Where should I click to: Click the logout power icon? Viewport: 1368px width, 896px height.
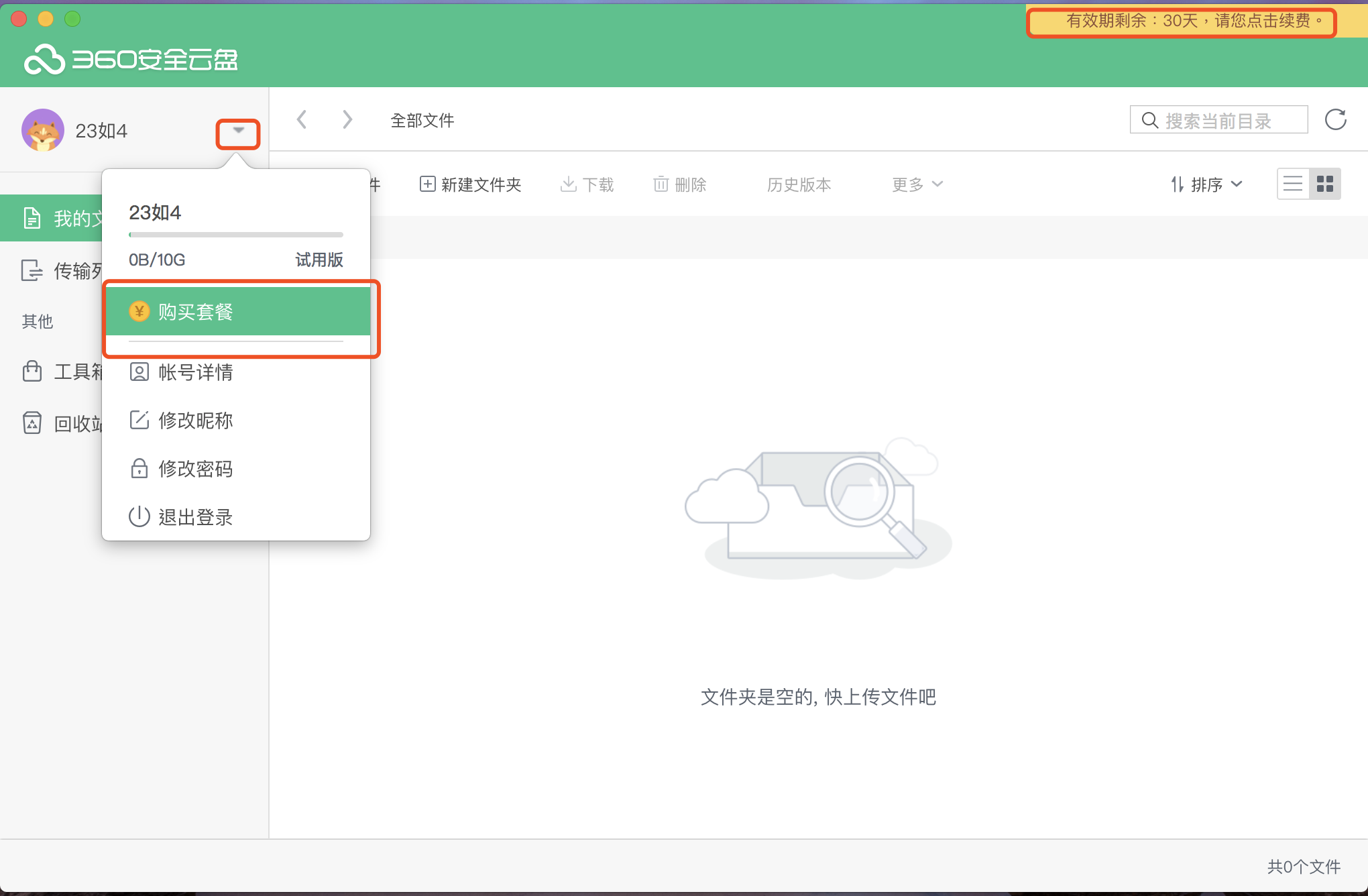click(x=139, y=516)
